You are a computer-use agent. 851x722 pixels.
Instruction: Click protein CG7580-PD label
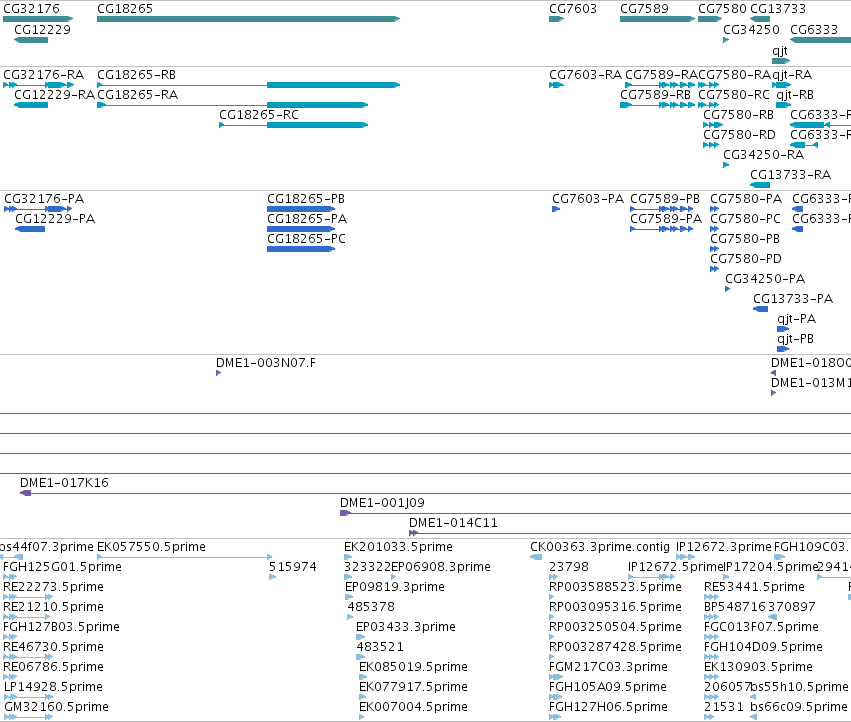[x=746, y=259]
